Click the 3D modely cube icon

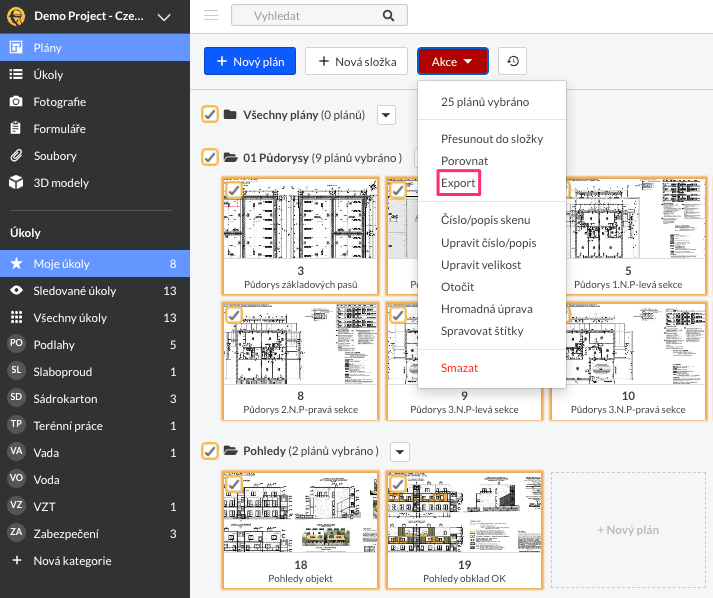(16, 182)
